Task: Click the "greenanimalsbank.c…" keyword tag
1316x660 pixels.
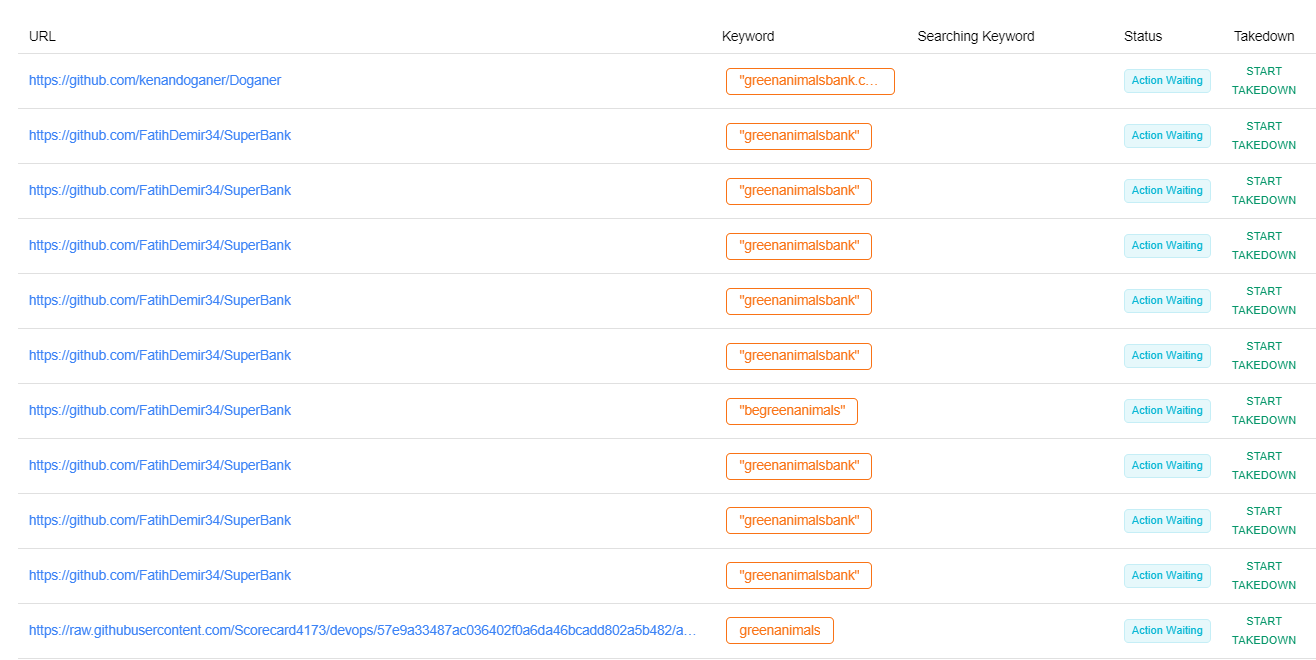Action: tap(810, 81)
